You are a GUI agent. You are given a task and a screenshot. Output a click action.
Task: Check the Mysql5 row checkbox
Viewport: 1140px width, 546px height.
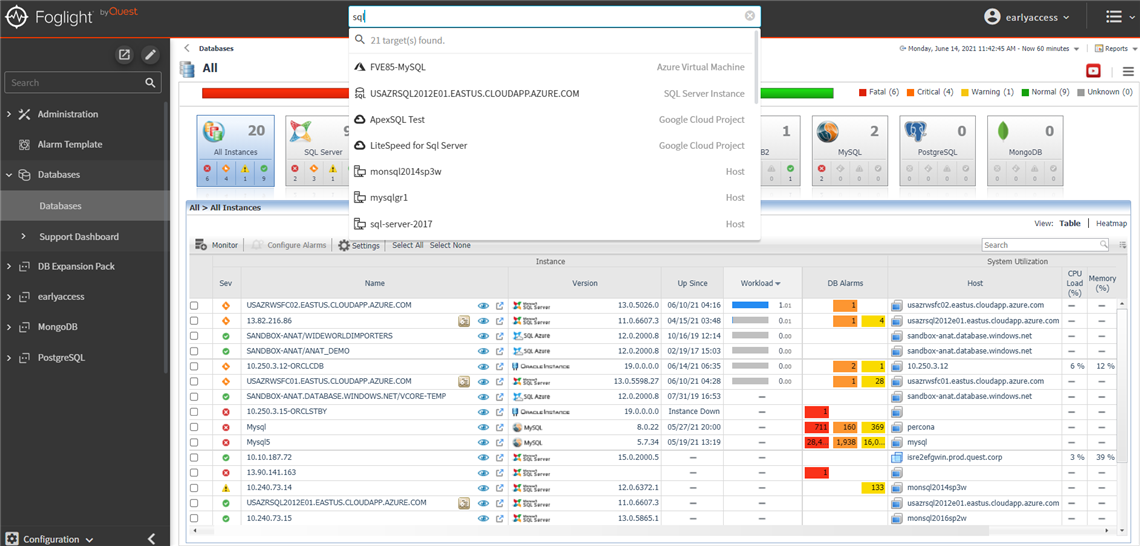point(194,442)
